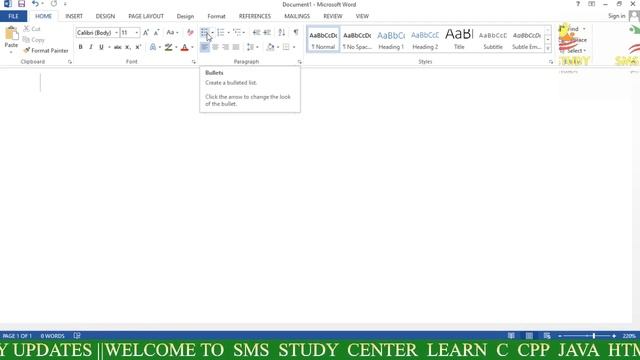Screen dimensions: 640x360
Task: Toggle subscript formatting
Action: pyautogui.click(x=128, y=47)
